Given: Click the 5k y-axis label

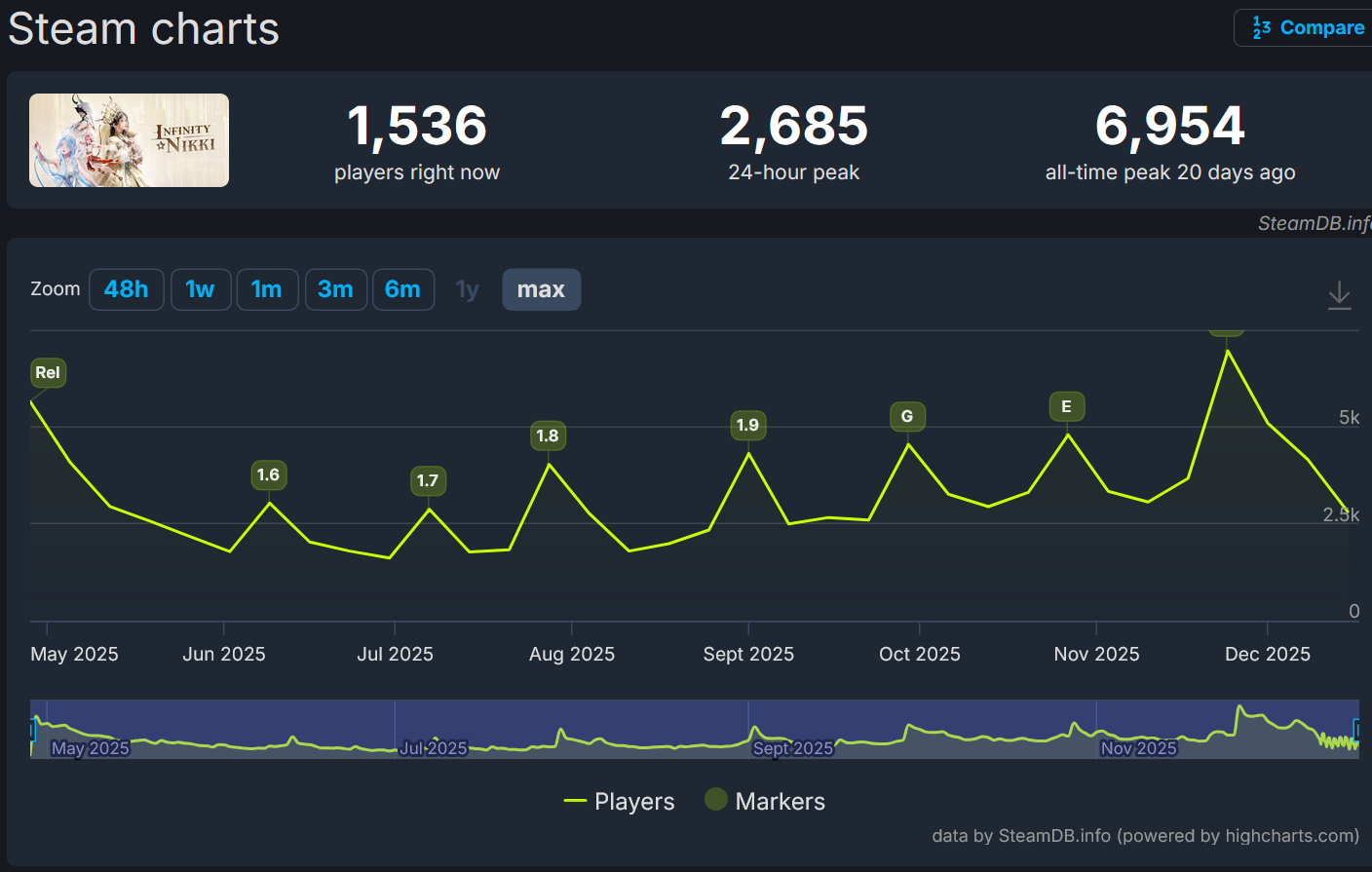Looking at the screenshot, I should 1349,417.
